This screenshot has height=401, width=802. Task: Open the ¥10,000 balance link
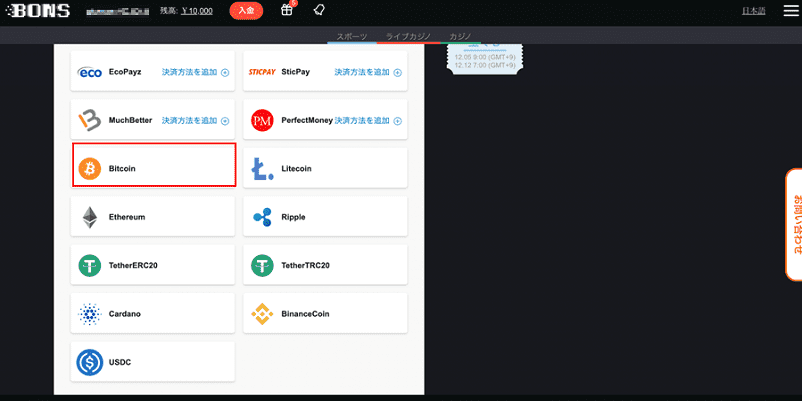coord(197,11)
